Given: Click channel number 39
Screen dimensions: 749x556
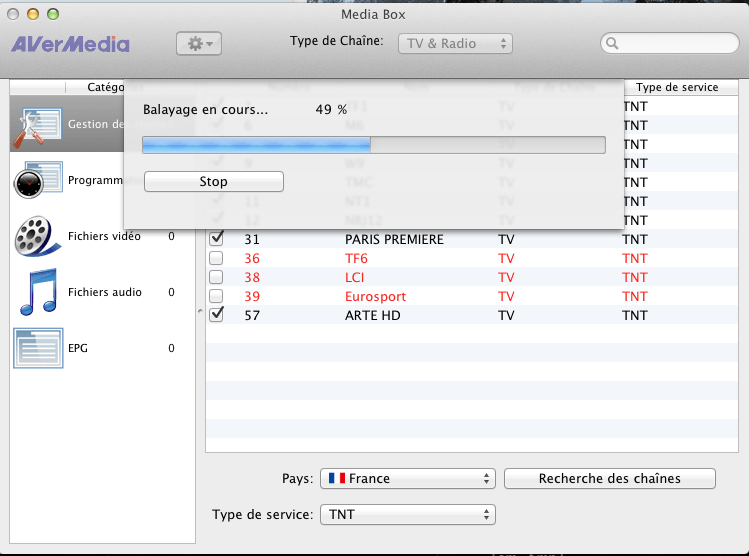Looking at the screenshot, I should click(252, 297).
